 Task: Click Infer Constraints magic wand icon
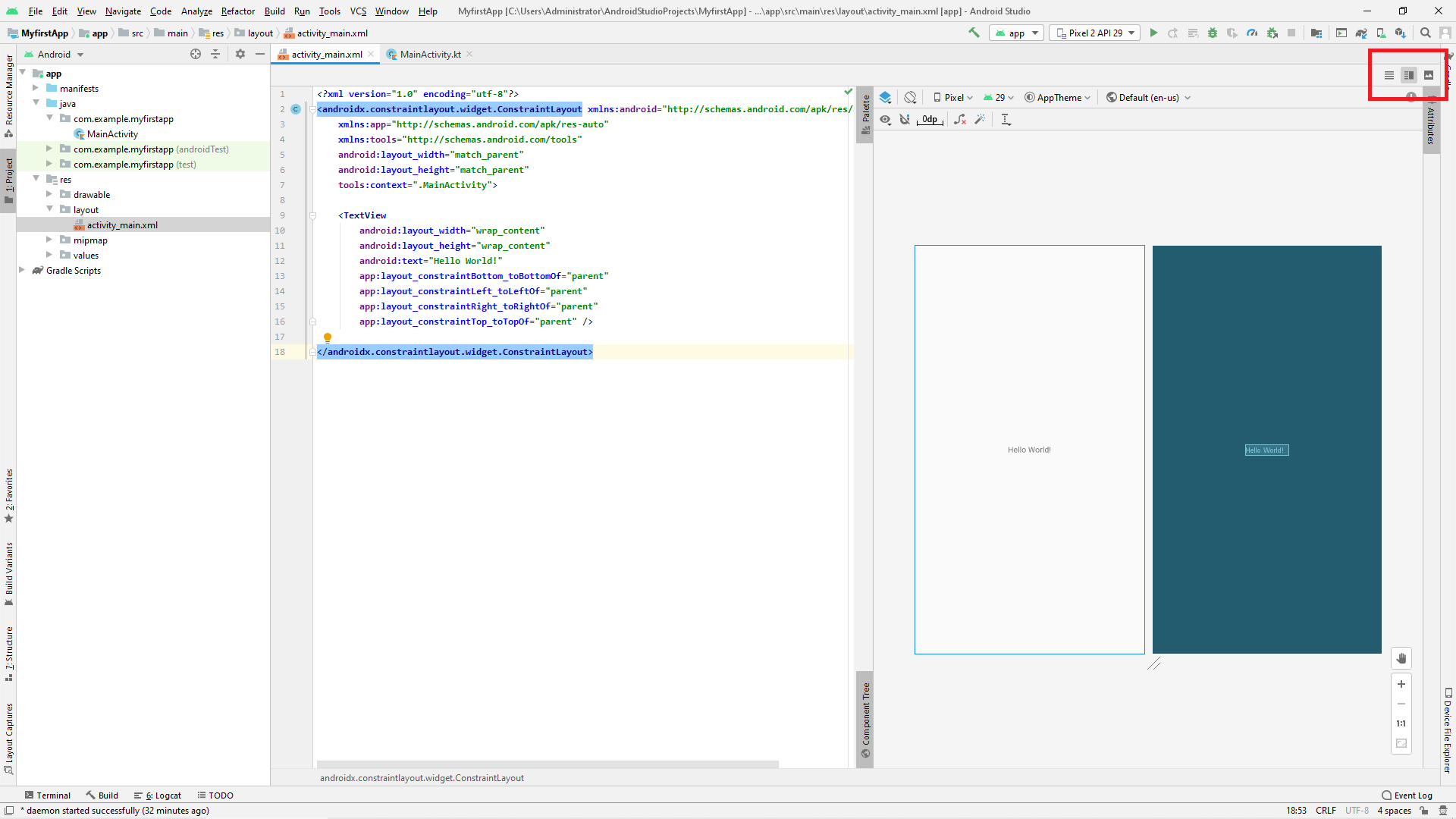coord(980,119)
